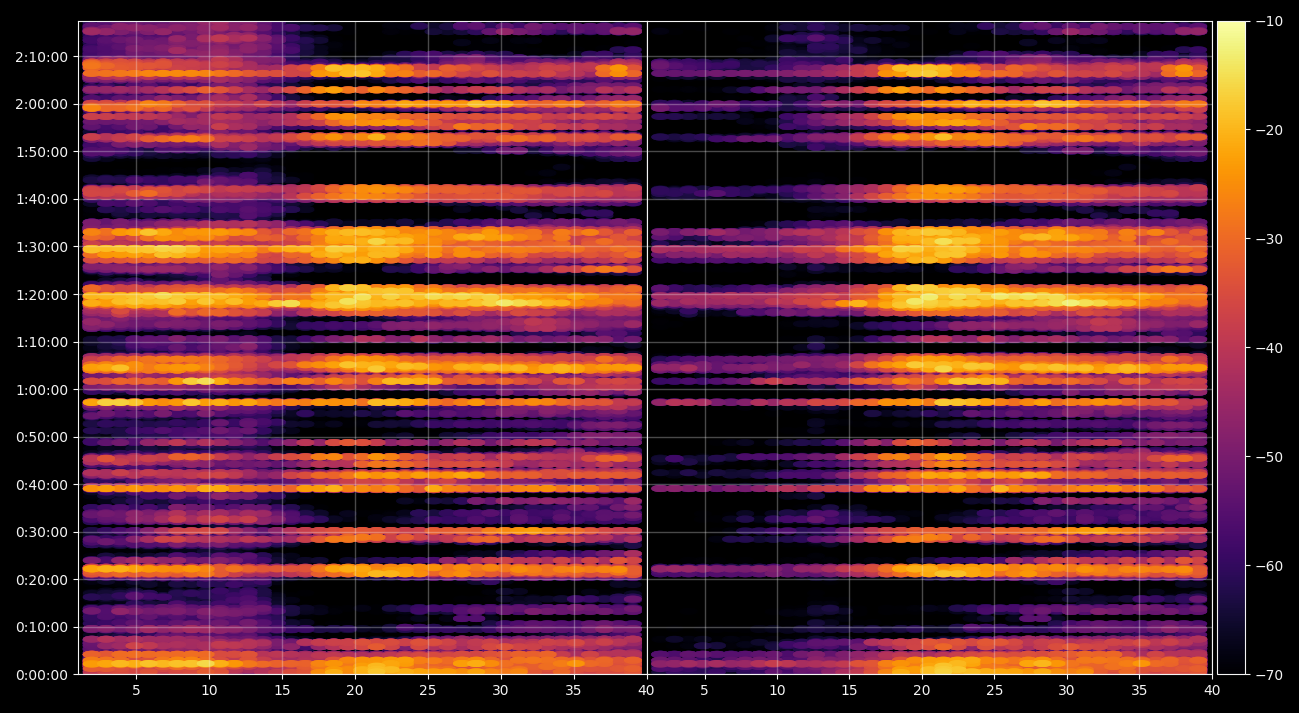Click the 0:50:00 time axis label

[x=41, y=437]
